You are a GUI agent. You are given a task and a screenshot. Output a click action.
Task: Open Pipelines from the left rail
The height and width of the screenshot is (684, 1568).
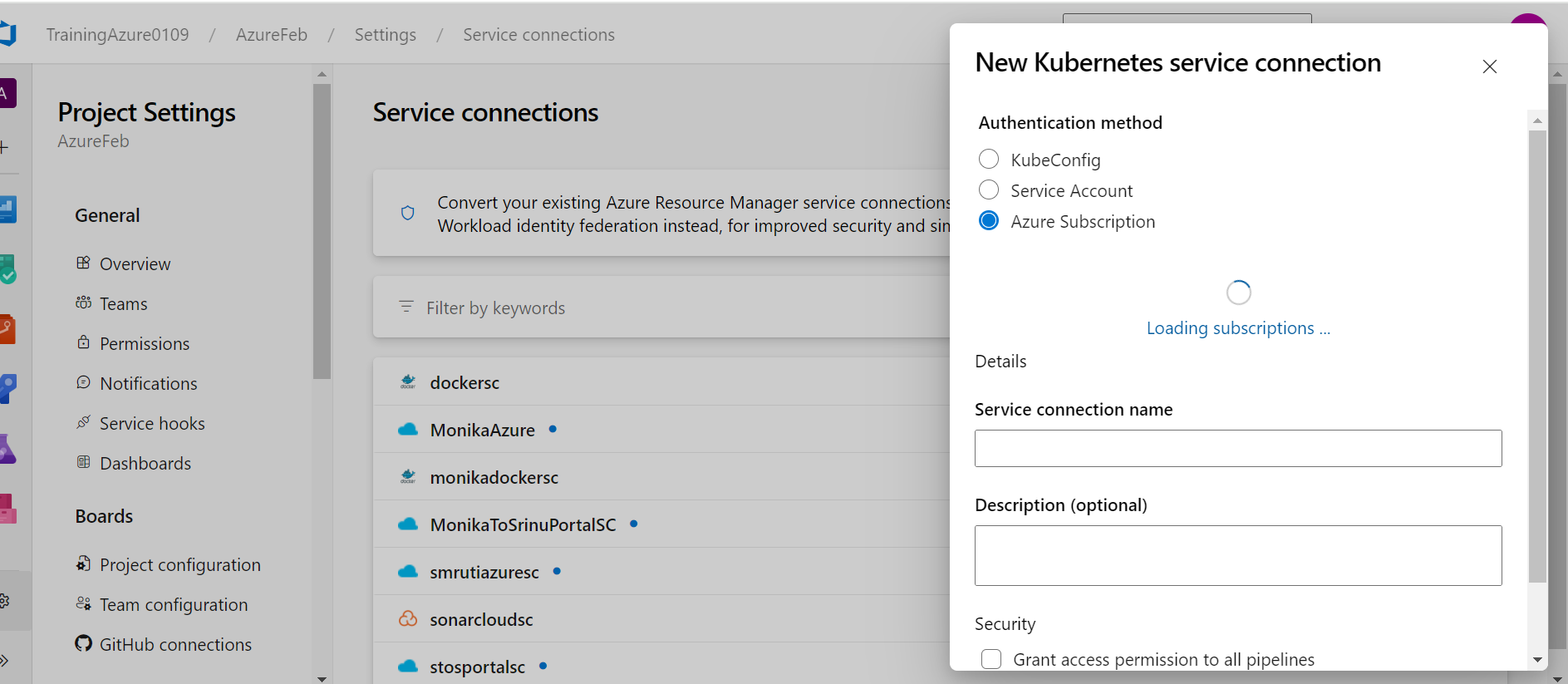pos(7,388)
